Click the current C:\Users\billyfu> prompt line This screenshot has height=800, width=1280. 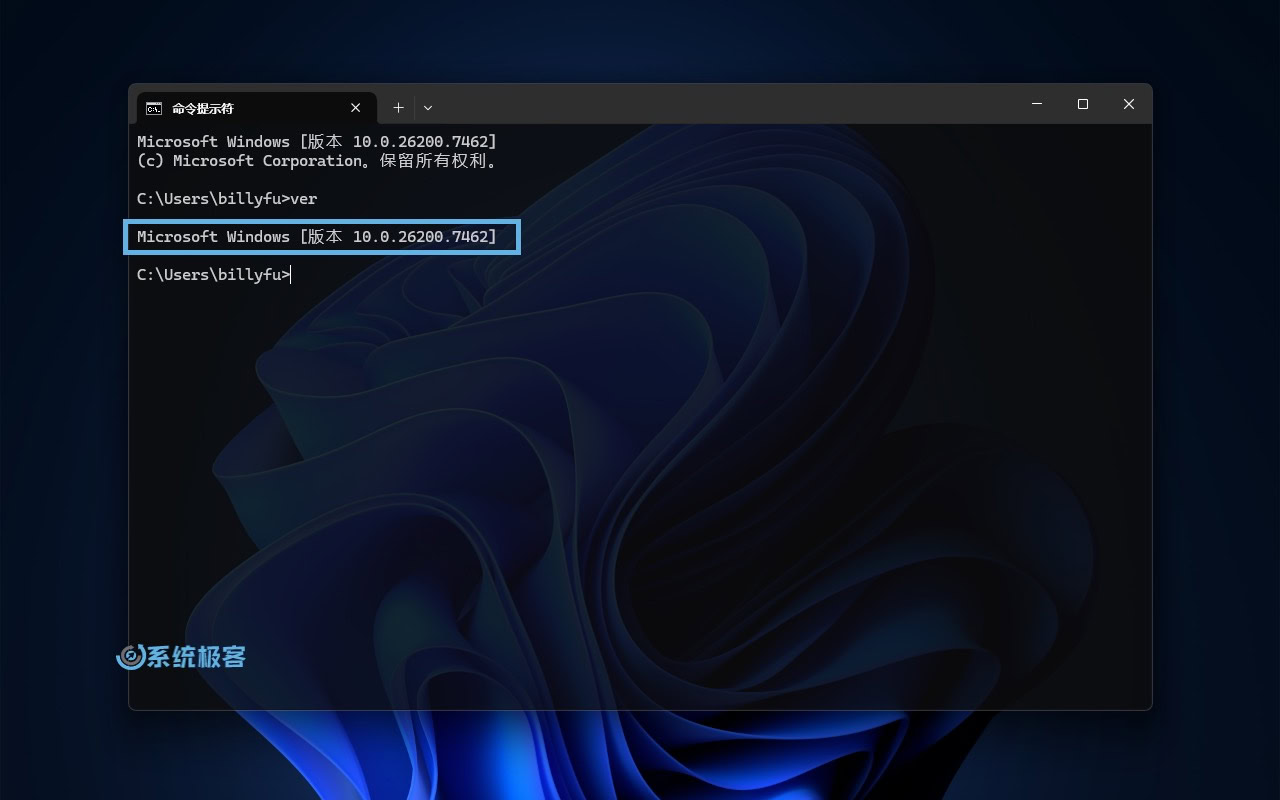point(213,275)
